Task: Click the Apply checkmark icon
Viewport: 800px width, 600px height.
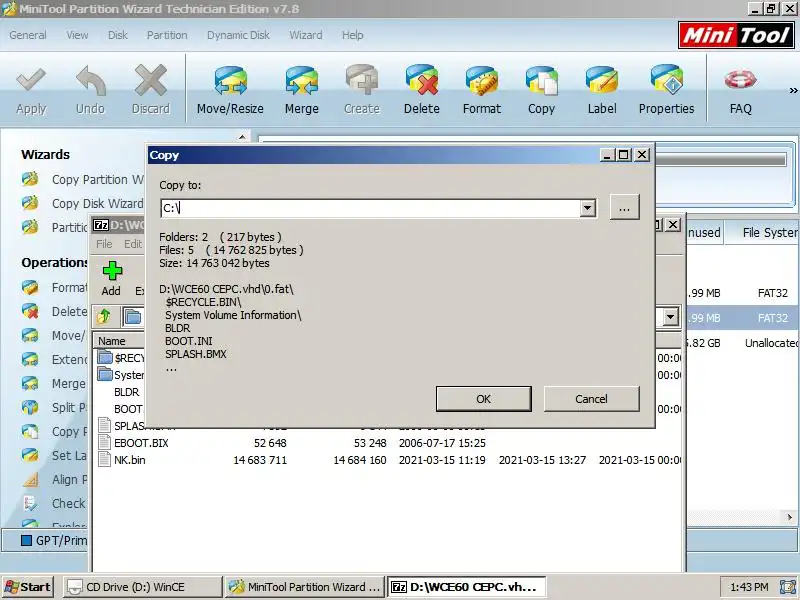Action: 31,81
